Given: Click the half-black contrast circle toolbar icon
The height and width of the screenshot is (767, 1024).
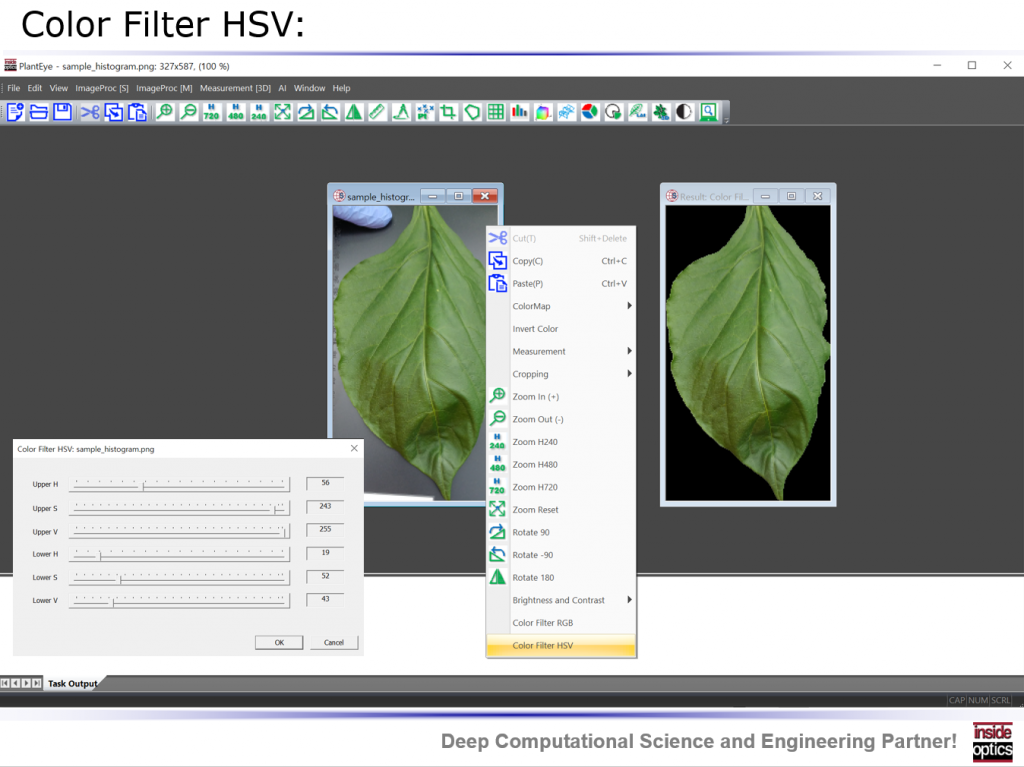Looking at the screenshot, I should (685, 112).
